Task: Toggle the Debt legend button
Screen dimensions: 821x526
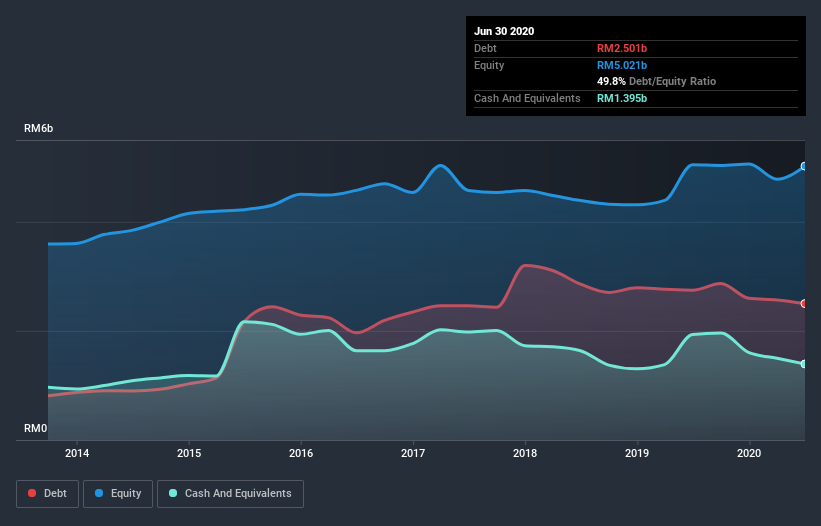Action: [47, 494]
